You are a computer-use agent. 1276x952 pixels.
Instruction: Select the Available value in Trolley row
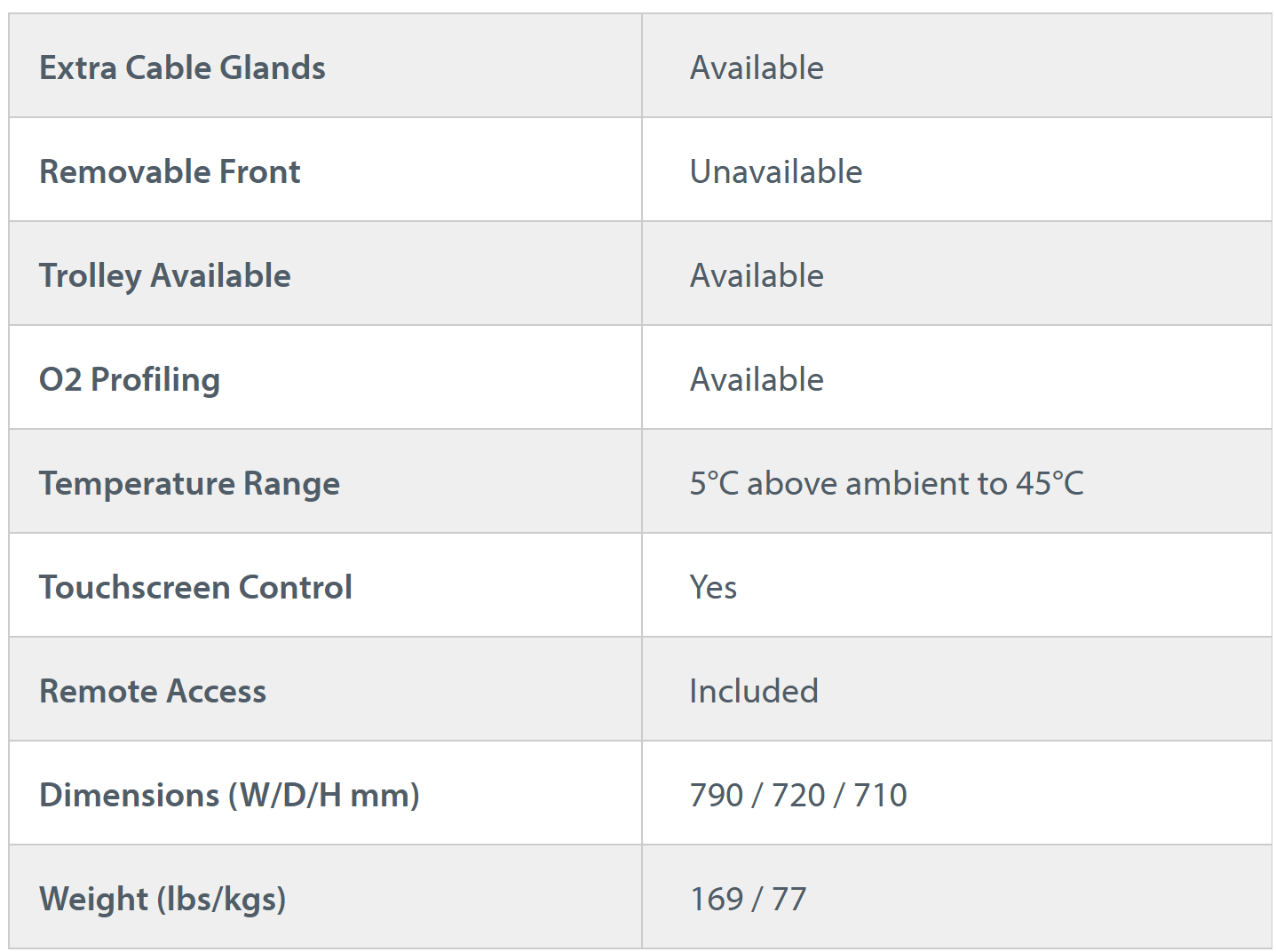(x=757, y=276)
